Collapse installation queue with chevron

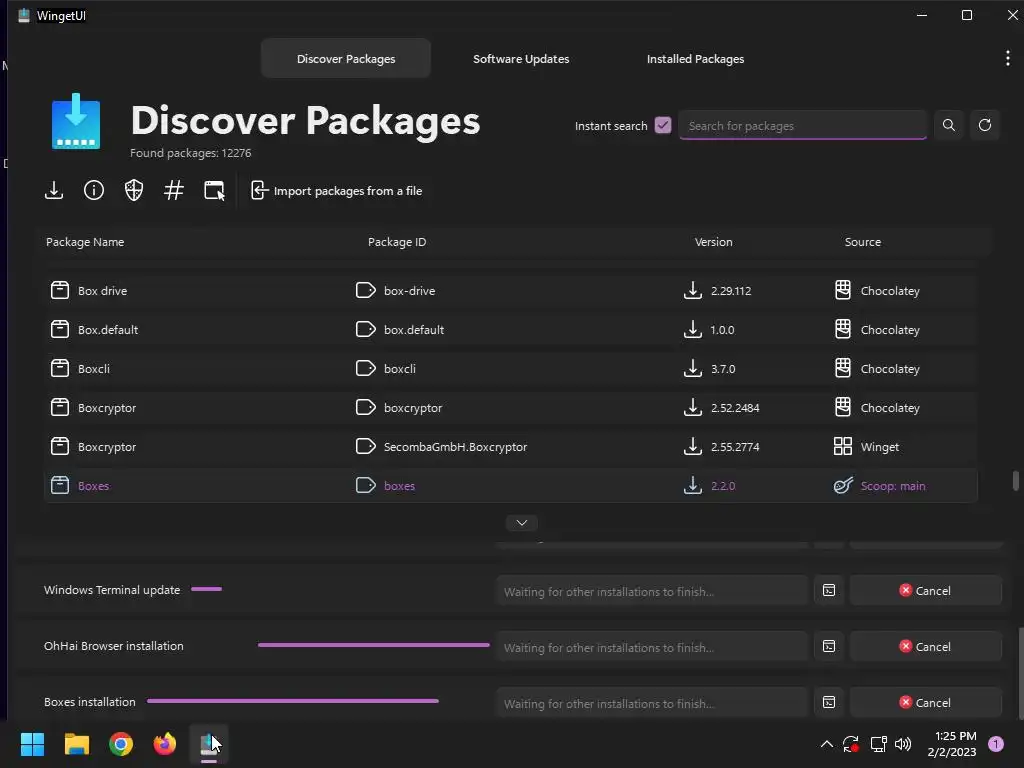522,522
